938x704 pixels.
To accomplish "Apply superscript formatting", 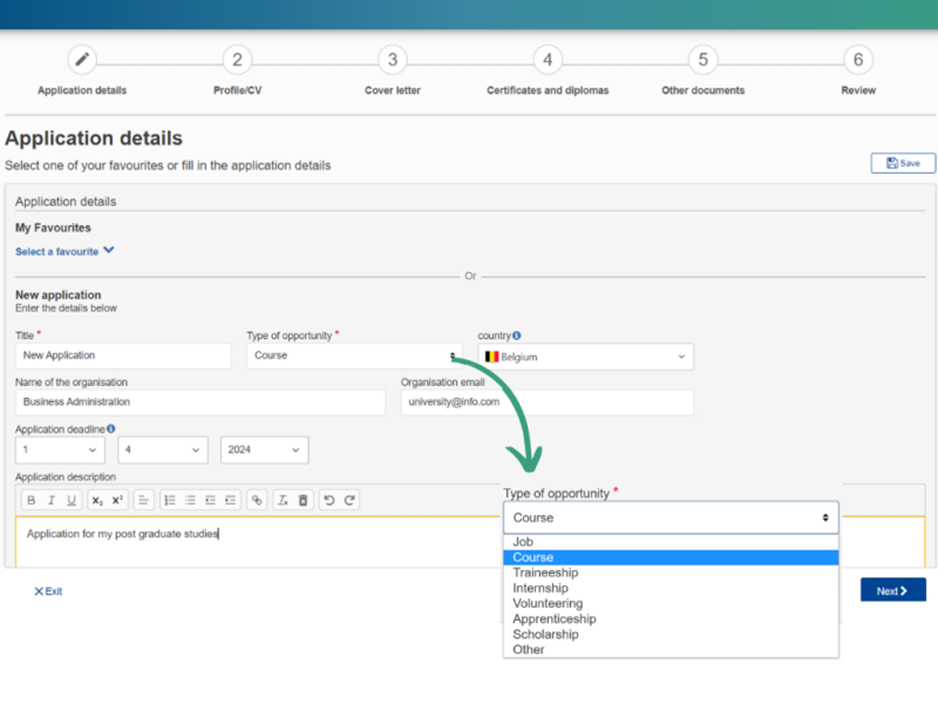I will 117,500.
